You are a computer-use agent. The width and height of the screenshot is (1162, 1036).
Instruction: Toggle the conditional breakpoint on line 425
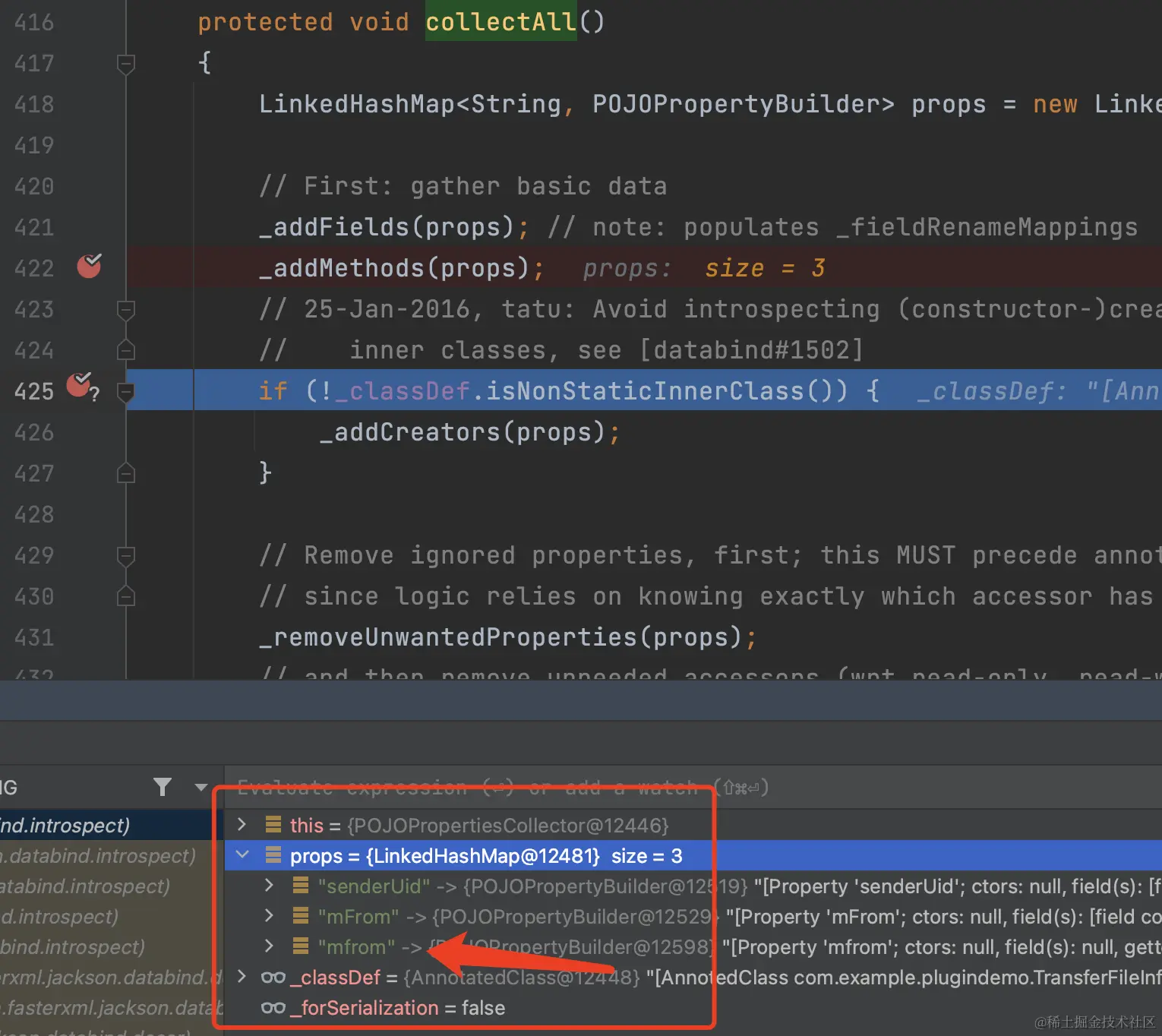(81, 386)
